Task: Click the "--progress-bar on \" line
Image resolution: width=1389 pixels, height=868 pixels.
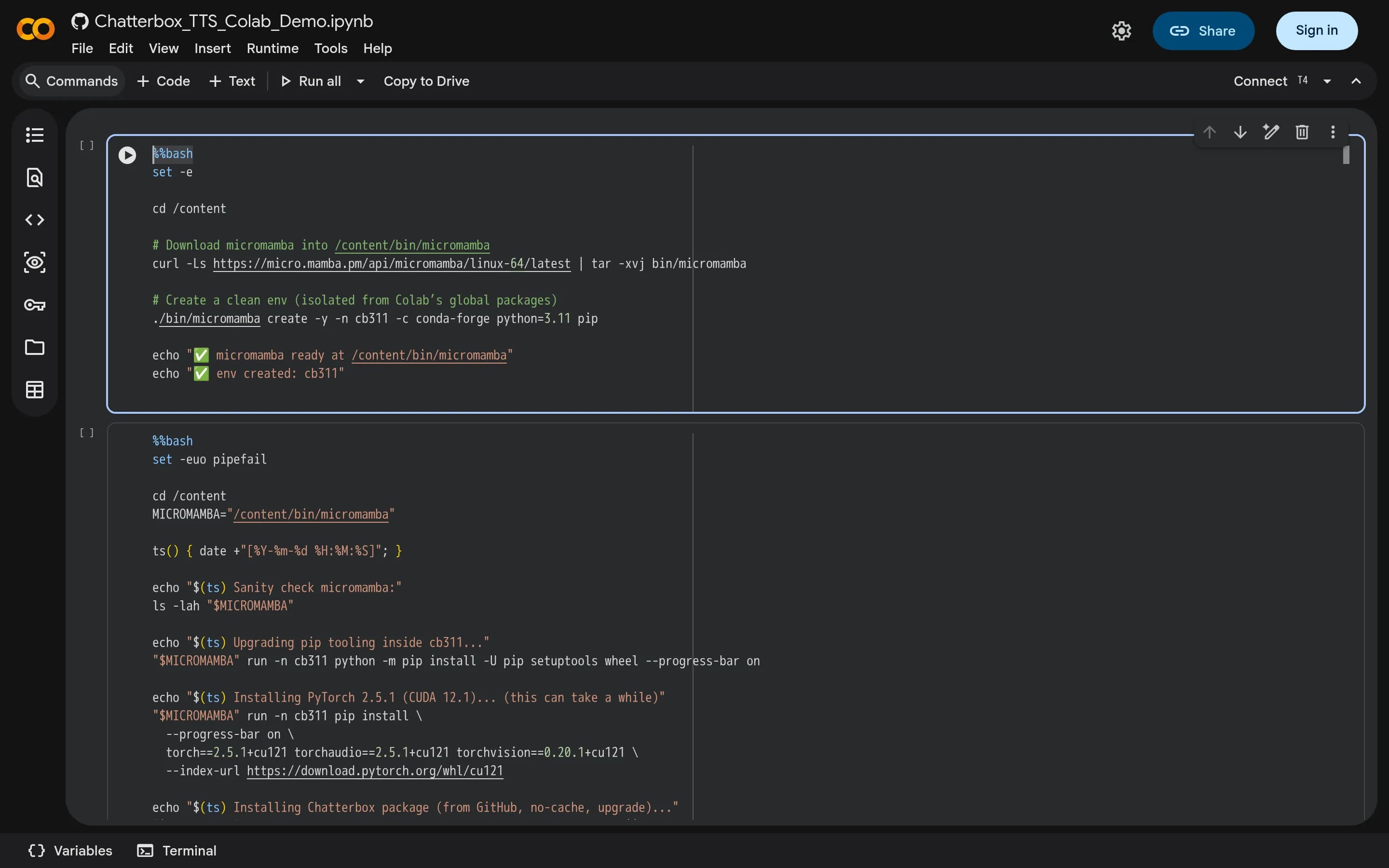Action: 230,734
